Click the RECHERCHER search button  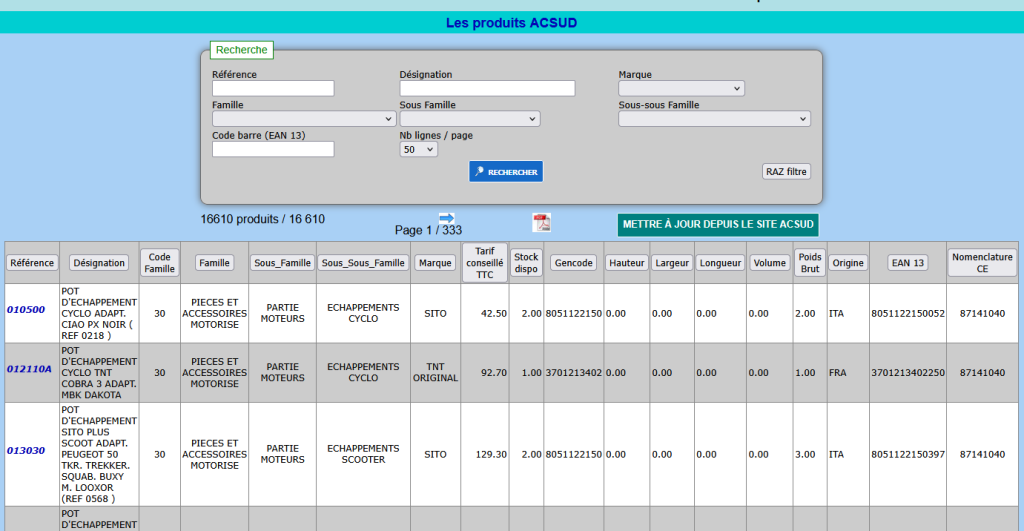[506, 172]
